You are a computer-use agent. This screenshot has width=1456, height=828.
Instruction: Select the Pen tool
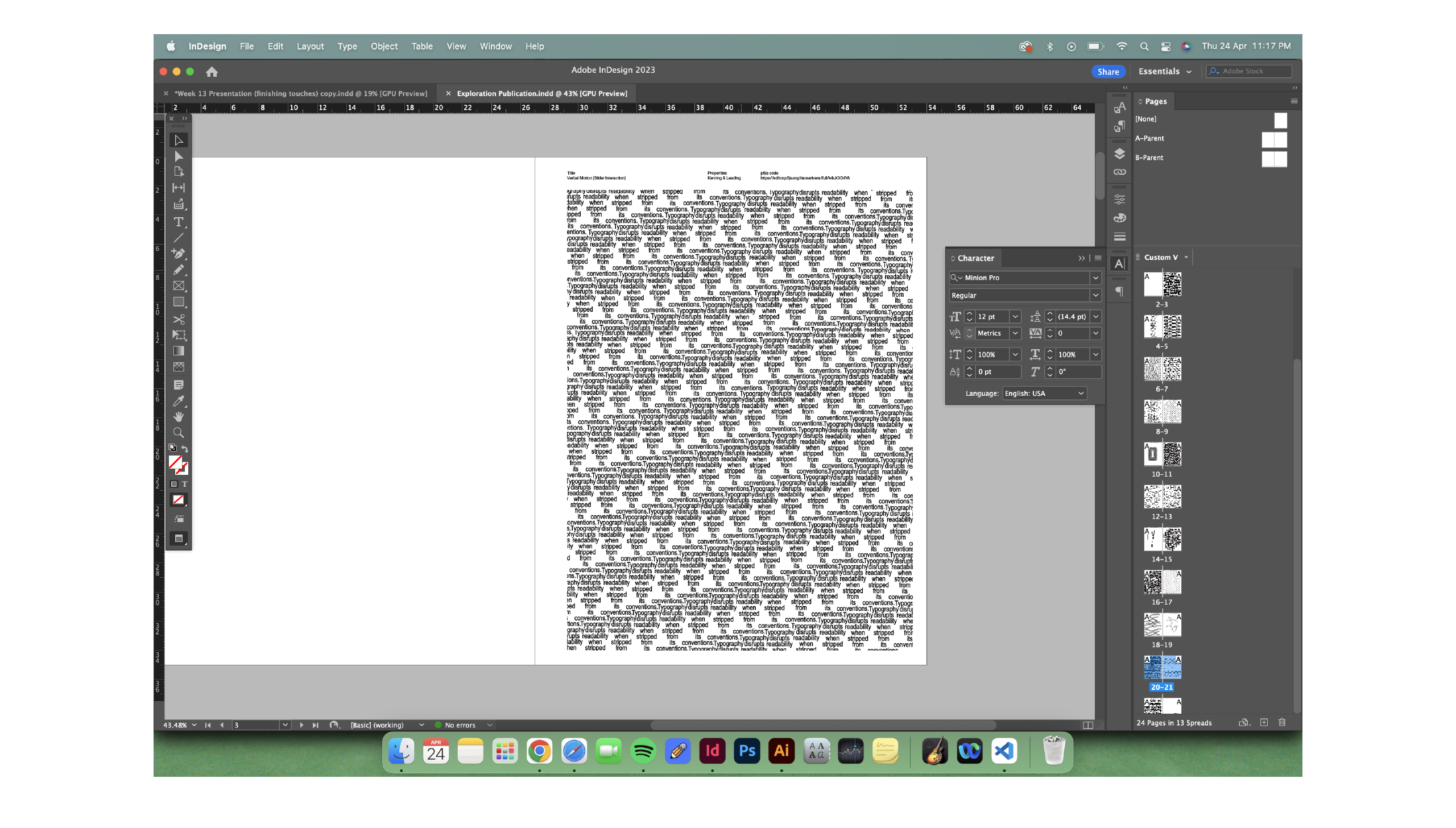click(179, 254)
